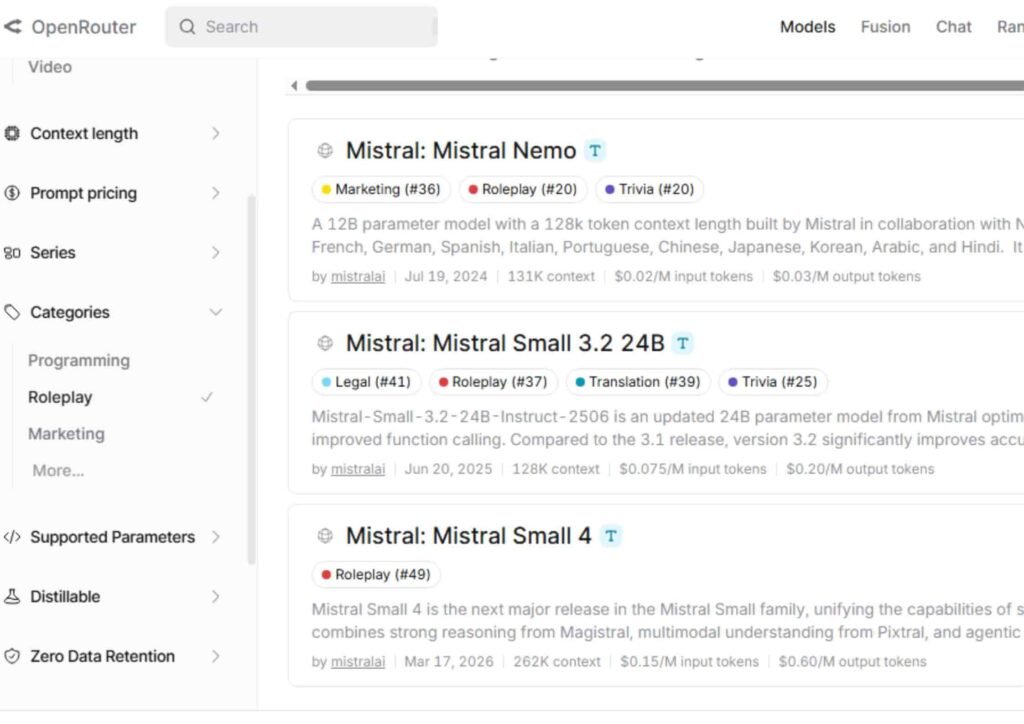Viewport: 1024px width, 724px height.
Task: Click the model icon beside Mistral Small 3.2 24B
Action: (x=325, y=343)
